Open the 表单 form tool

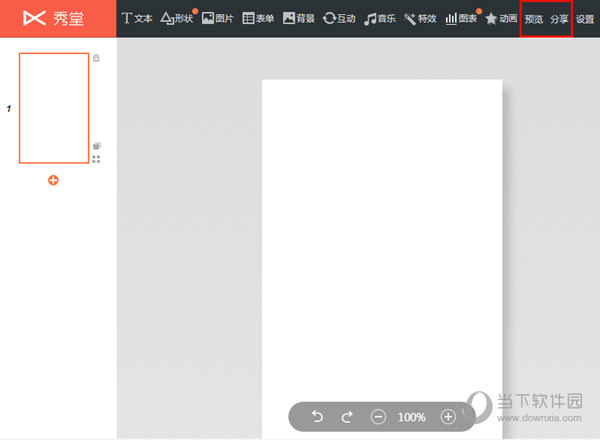(x=258, y=18)
